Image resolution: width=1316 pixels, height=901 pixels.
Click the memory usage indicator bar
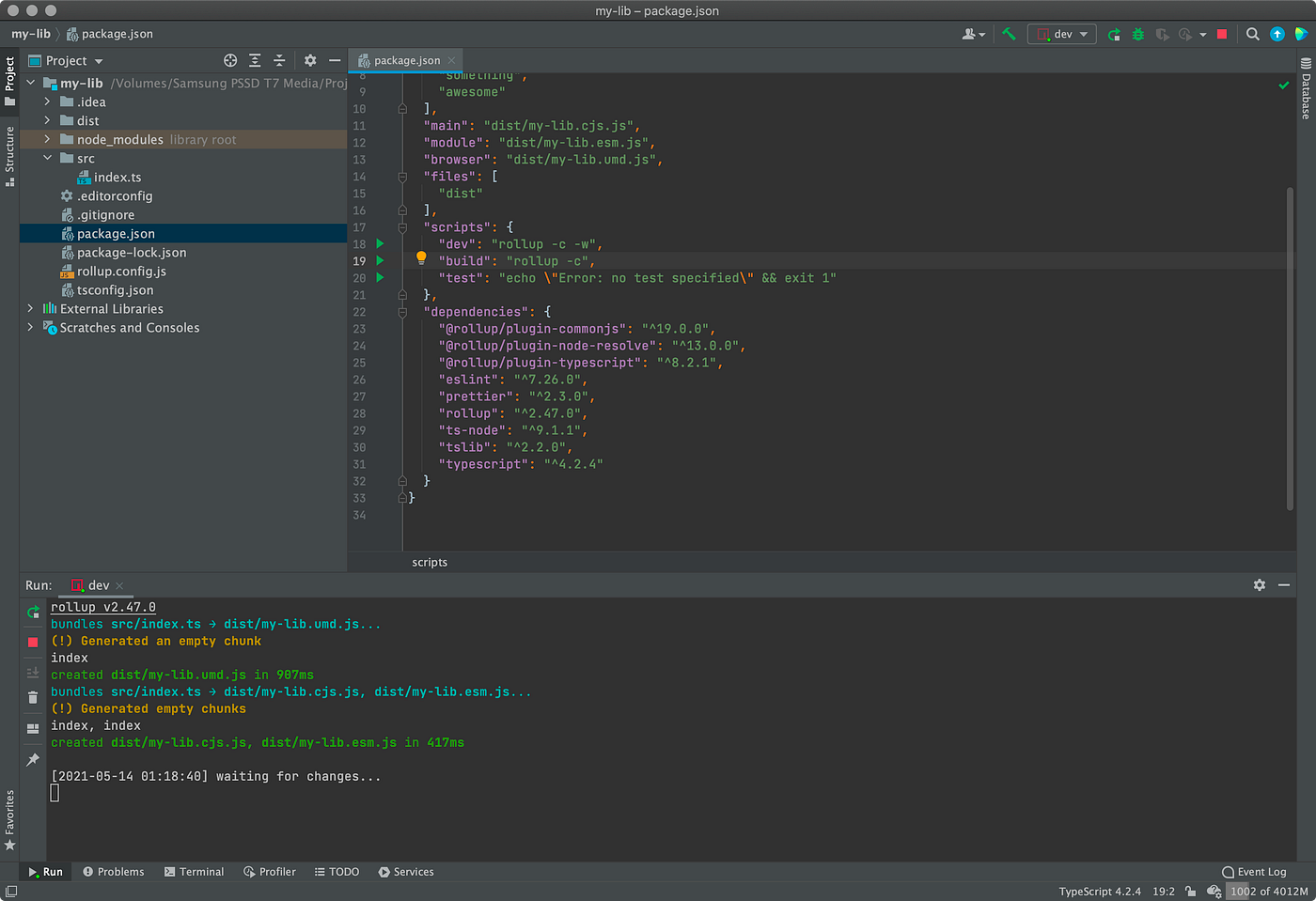pyautogui.click(x=1268, y=891)
